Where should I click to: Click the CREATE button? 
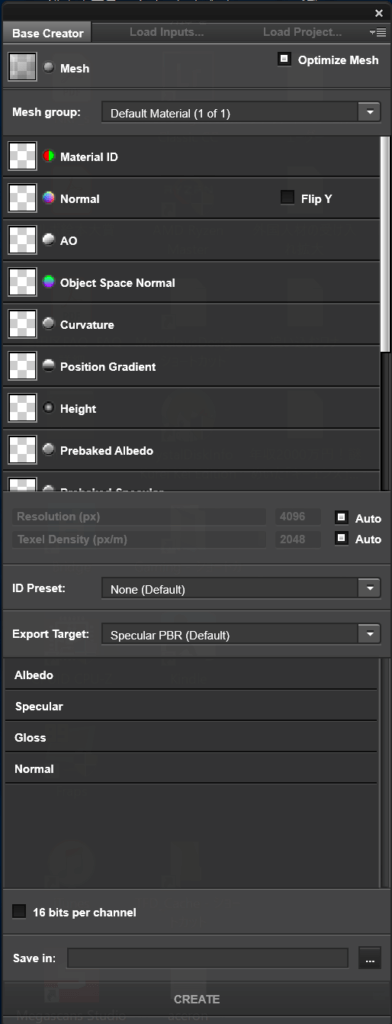click(x=197, y=999)
